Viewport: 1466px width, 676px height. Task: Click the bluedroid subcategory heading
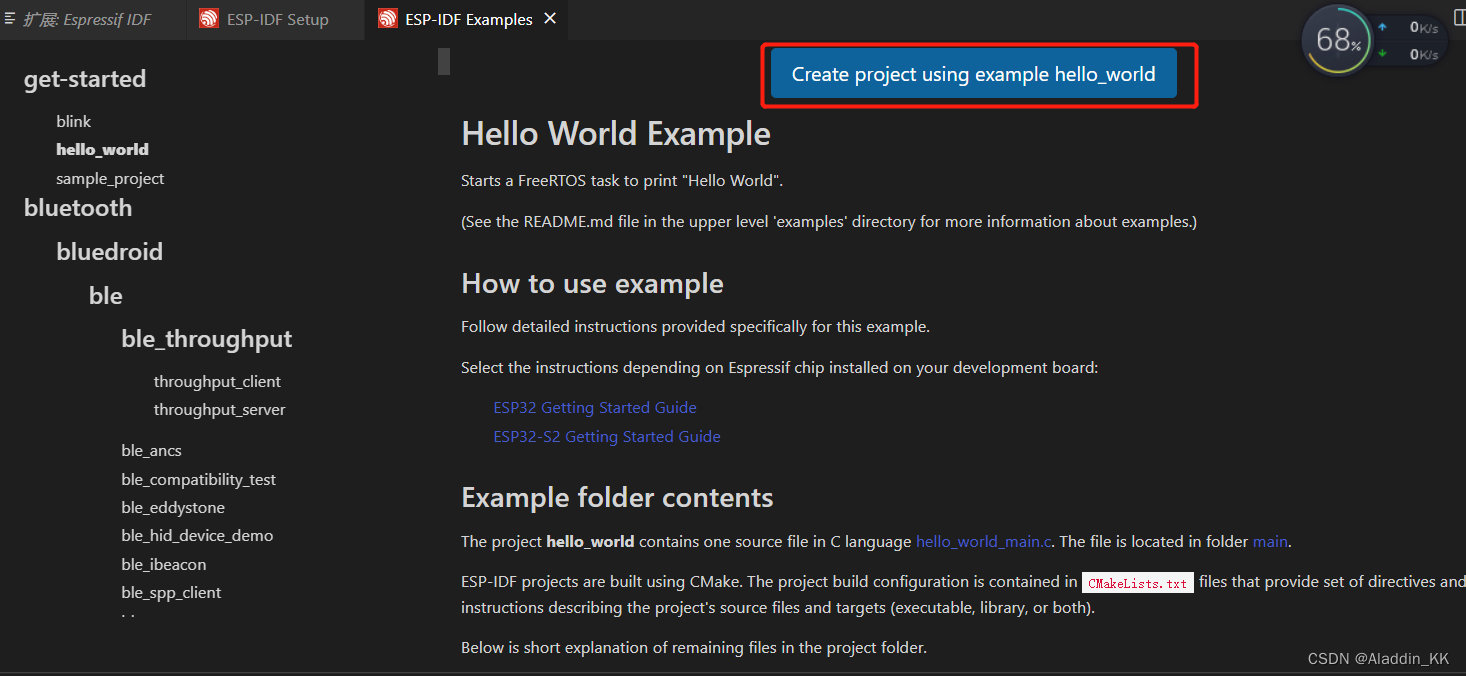pyautogui.click(x=109, y=252)
